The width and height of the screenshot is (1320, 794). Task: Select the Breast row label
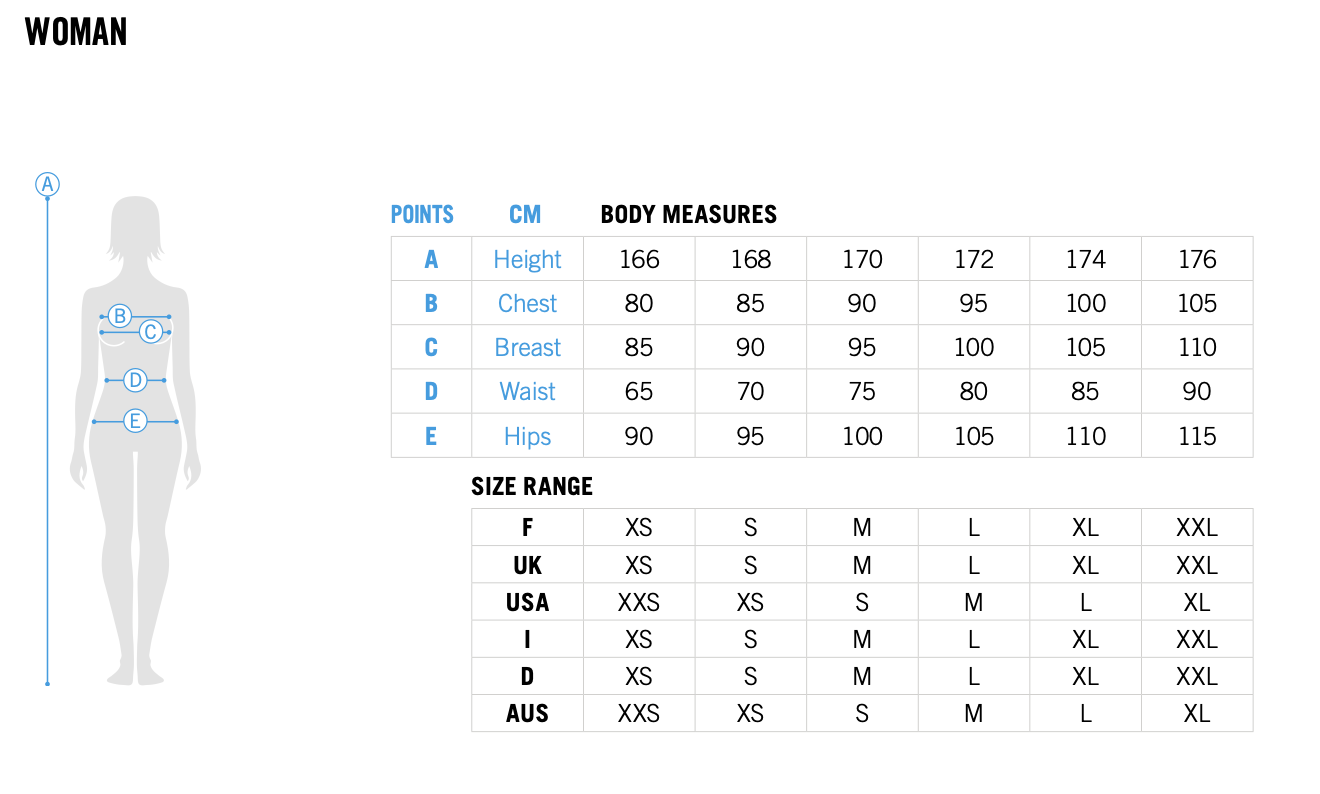527,348
